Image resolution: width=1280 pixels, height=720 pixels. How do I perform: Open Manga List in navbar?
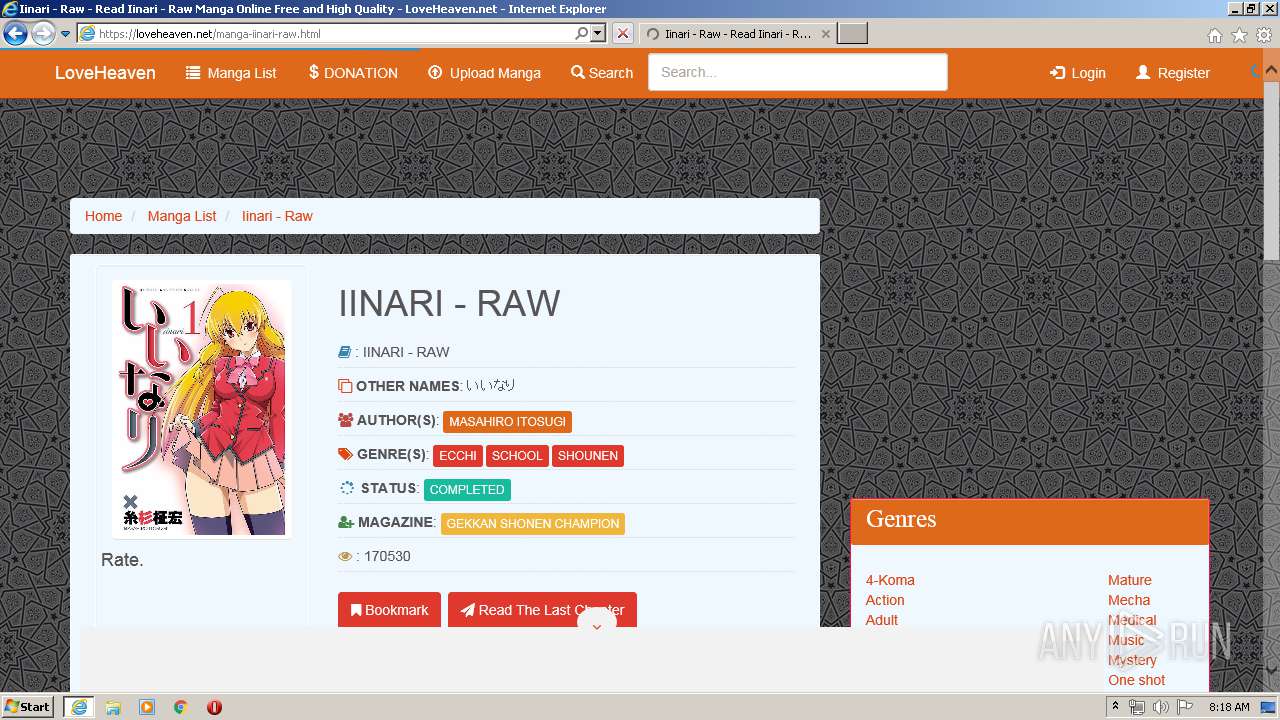(231, 73)
